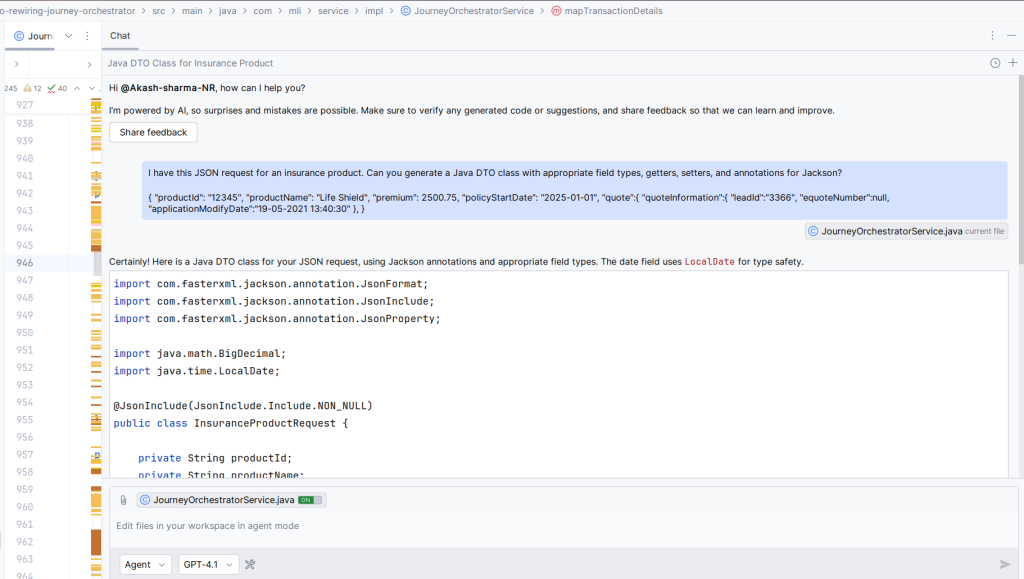Click the warnings count icon showing 12
Viewport: 1024px width, 579px height.
[32, 88]
